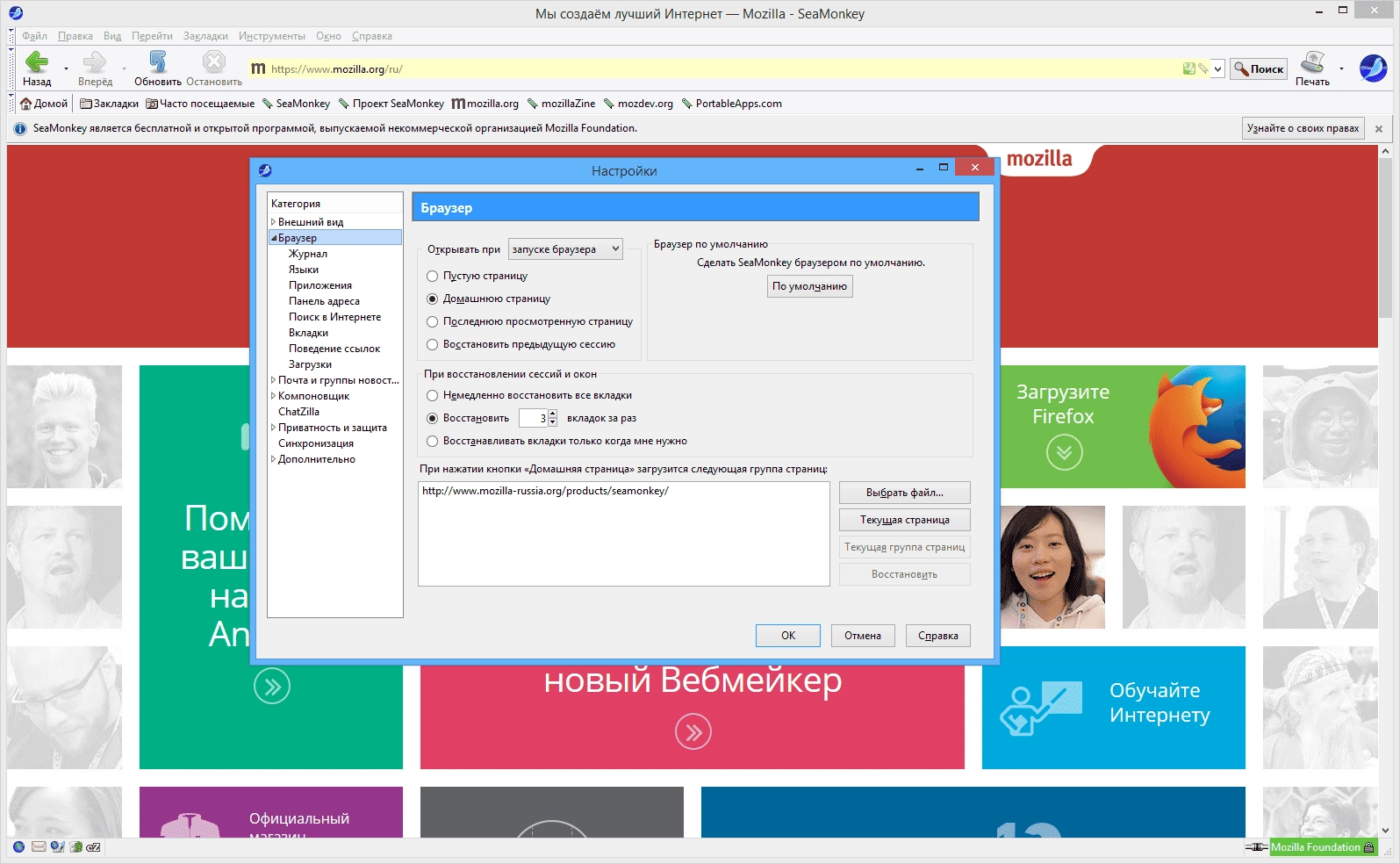The image size is (1400, 864).
Task: Select the Пустую страницу radio option
Action: 432,277
